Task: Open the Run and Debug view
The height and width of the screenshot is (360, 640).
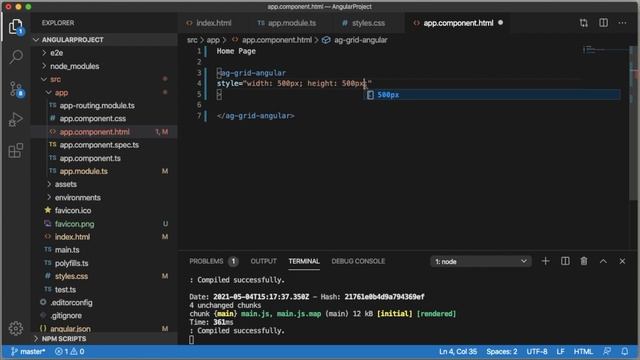Action: pos(16,120)
